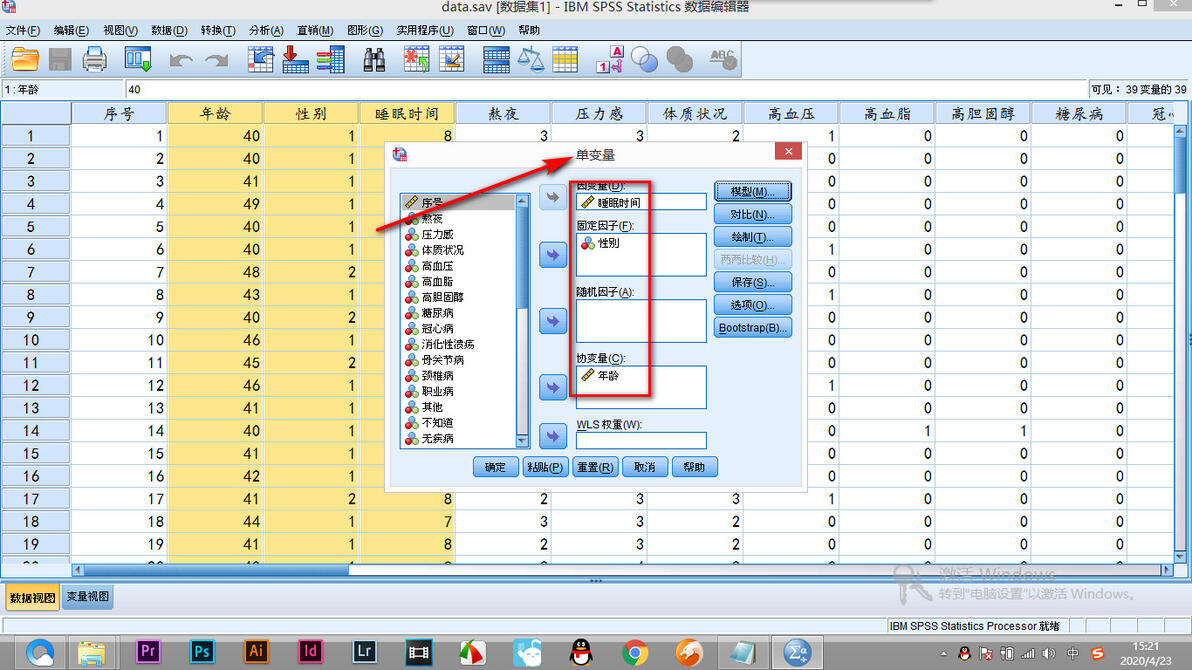Move variable to fixed factors arrow
Screen dimensions: 1192x670
click(553, 255)
